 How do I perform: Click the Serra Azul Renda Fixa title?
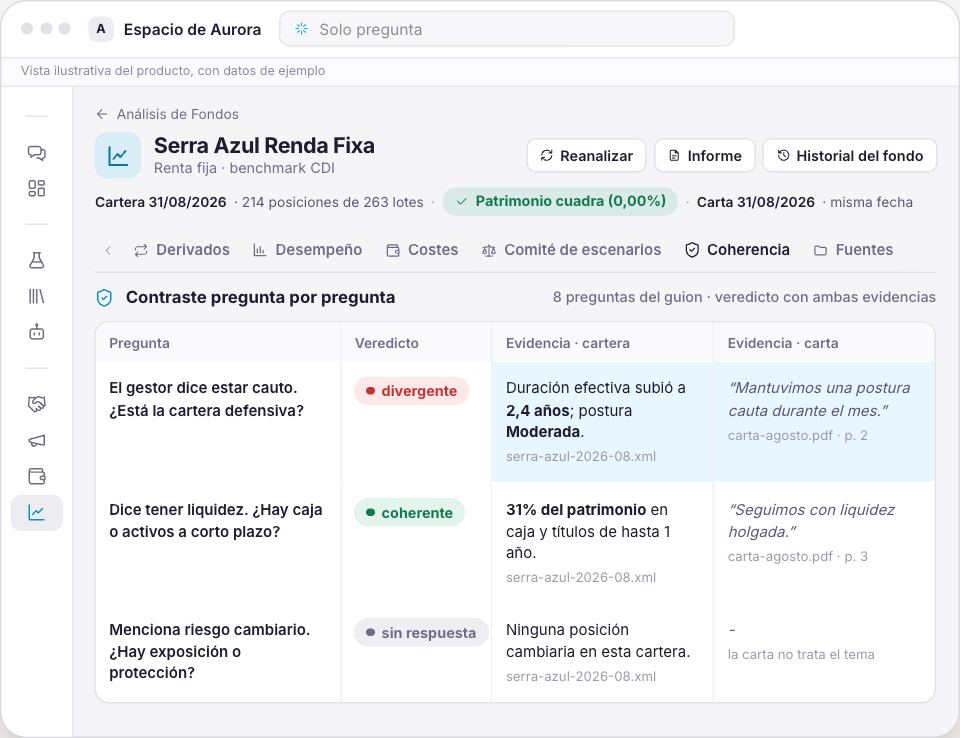click(x=264, y=146)
